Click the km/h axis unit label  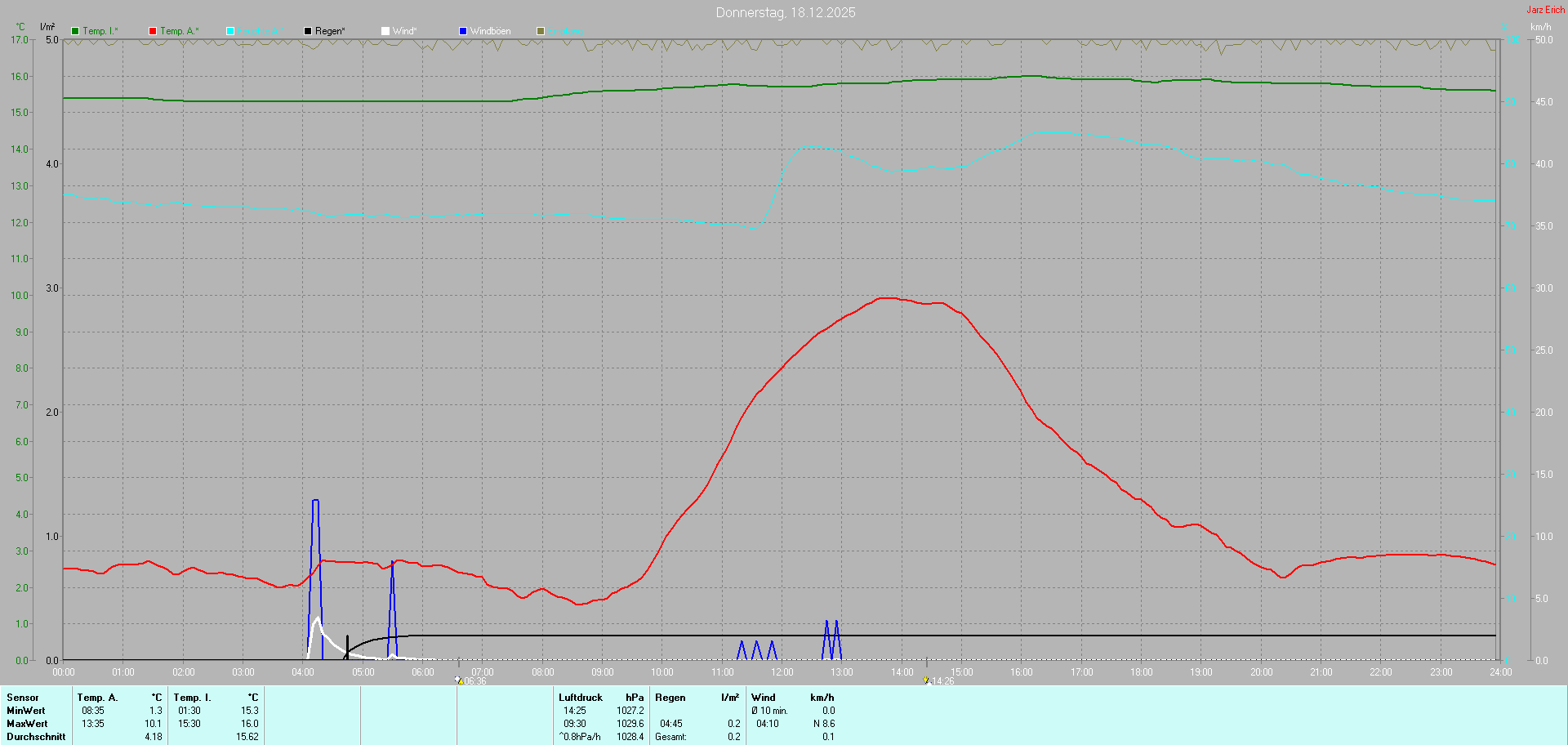coord(1540,27)
